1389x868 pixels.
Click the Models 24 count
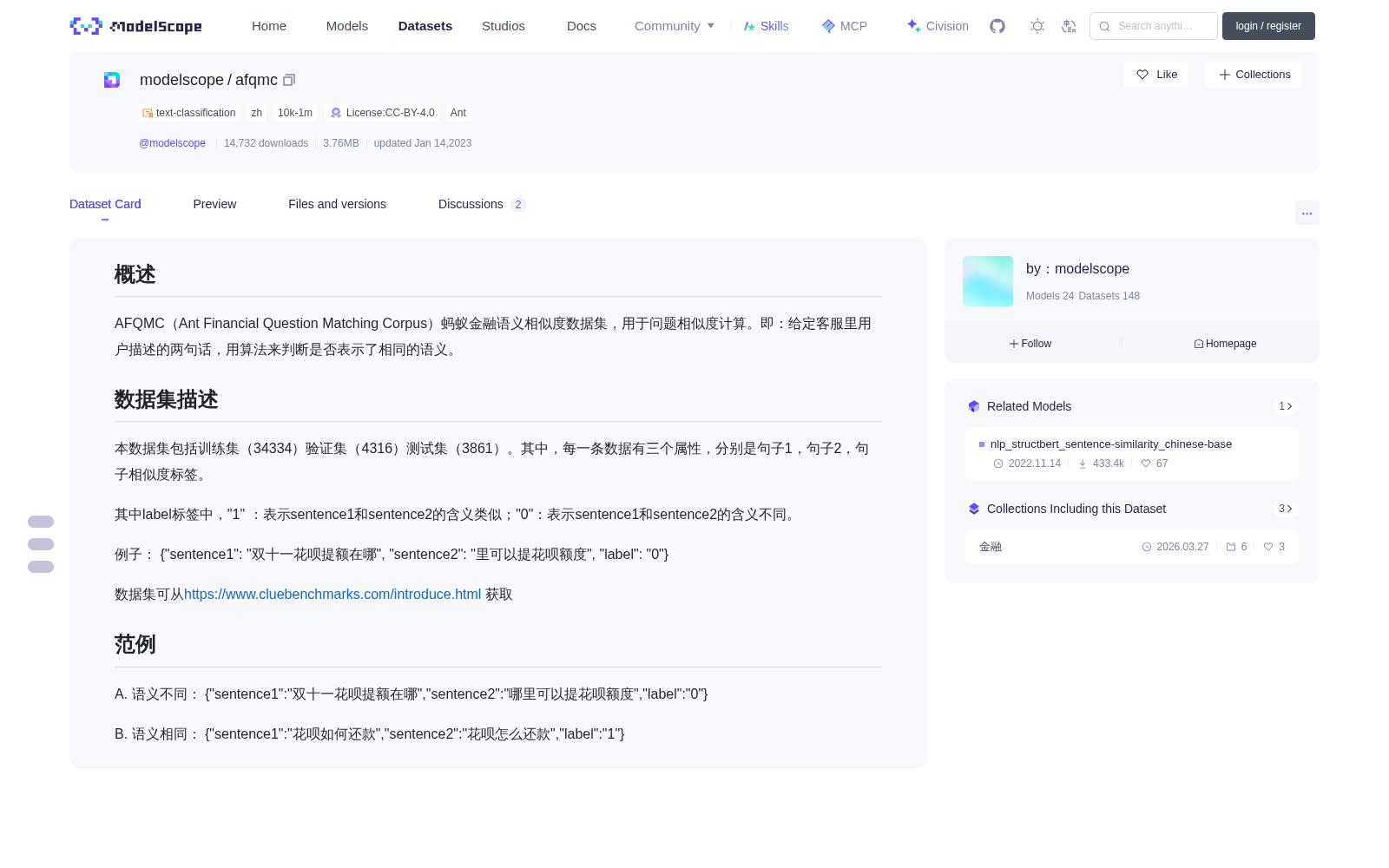coord(1050,296)
